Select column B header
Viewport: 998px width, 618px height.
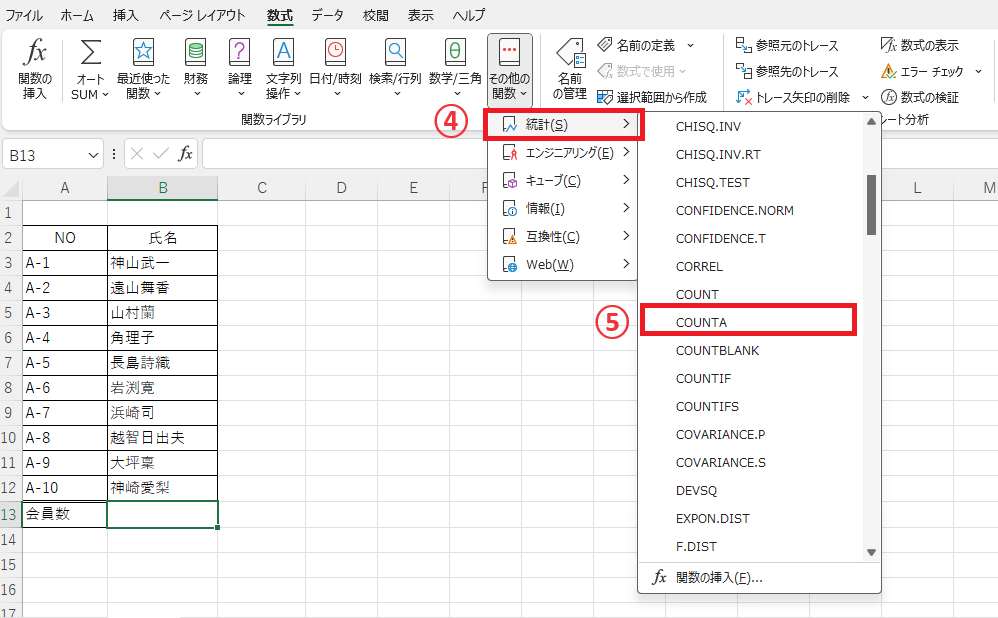click(x=162, y=188)
